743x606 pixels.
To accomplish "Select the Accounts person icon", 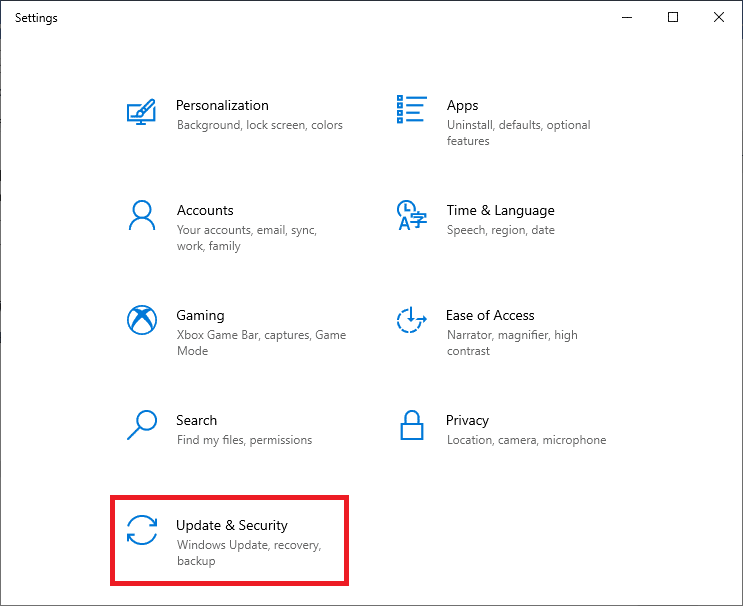I will click(x=142, y=215).
